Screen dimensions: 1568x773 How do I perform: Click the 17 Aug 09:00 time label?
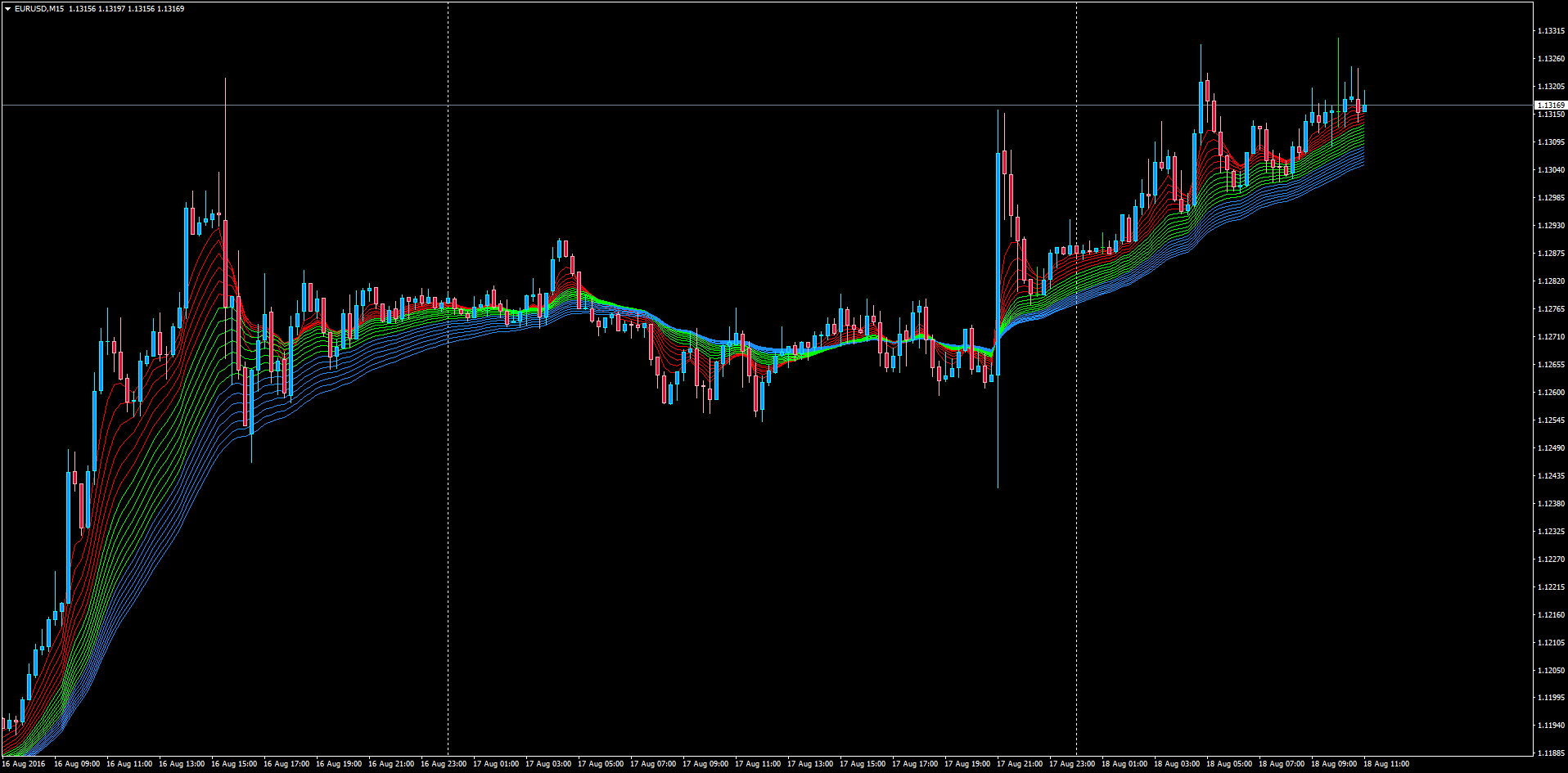[x=705, y=764]
